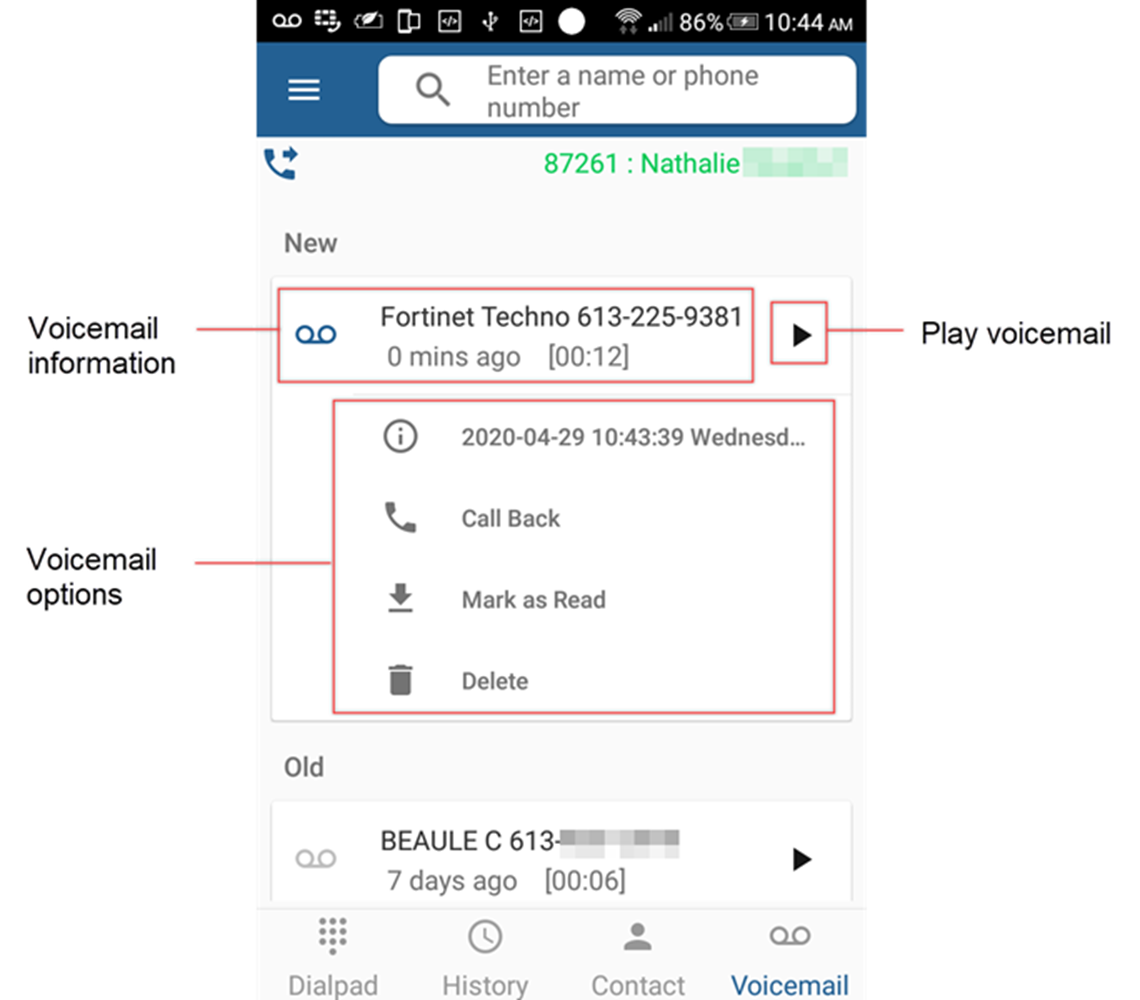Tap the trash icon next to Delete

click(x=400, y=679)
